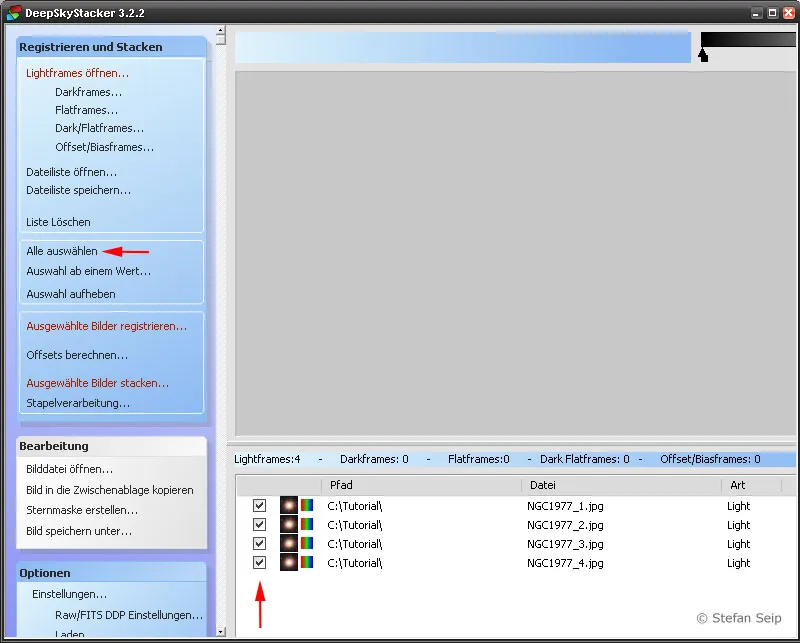
Task: Open Dark/Flatframes… link
Action: (99, 128)
